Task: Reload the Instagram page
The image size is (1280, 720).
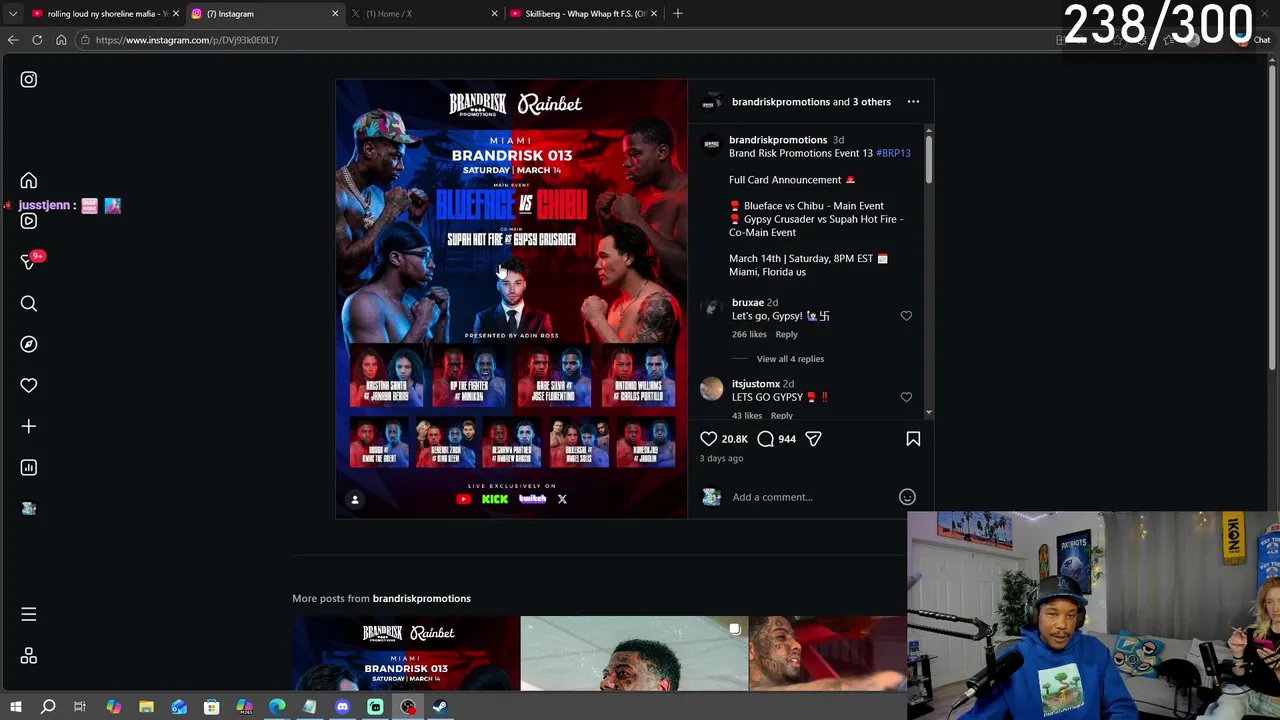Action: pyautogui.click(x=37, y=40)
